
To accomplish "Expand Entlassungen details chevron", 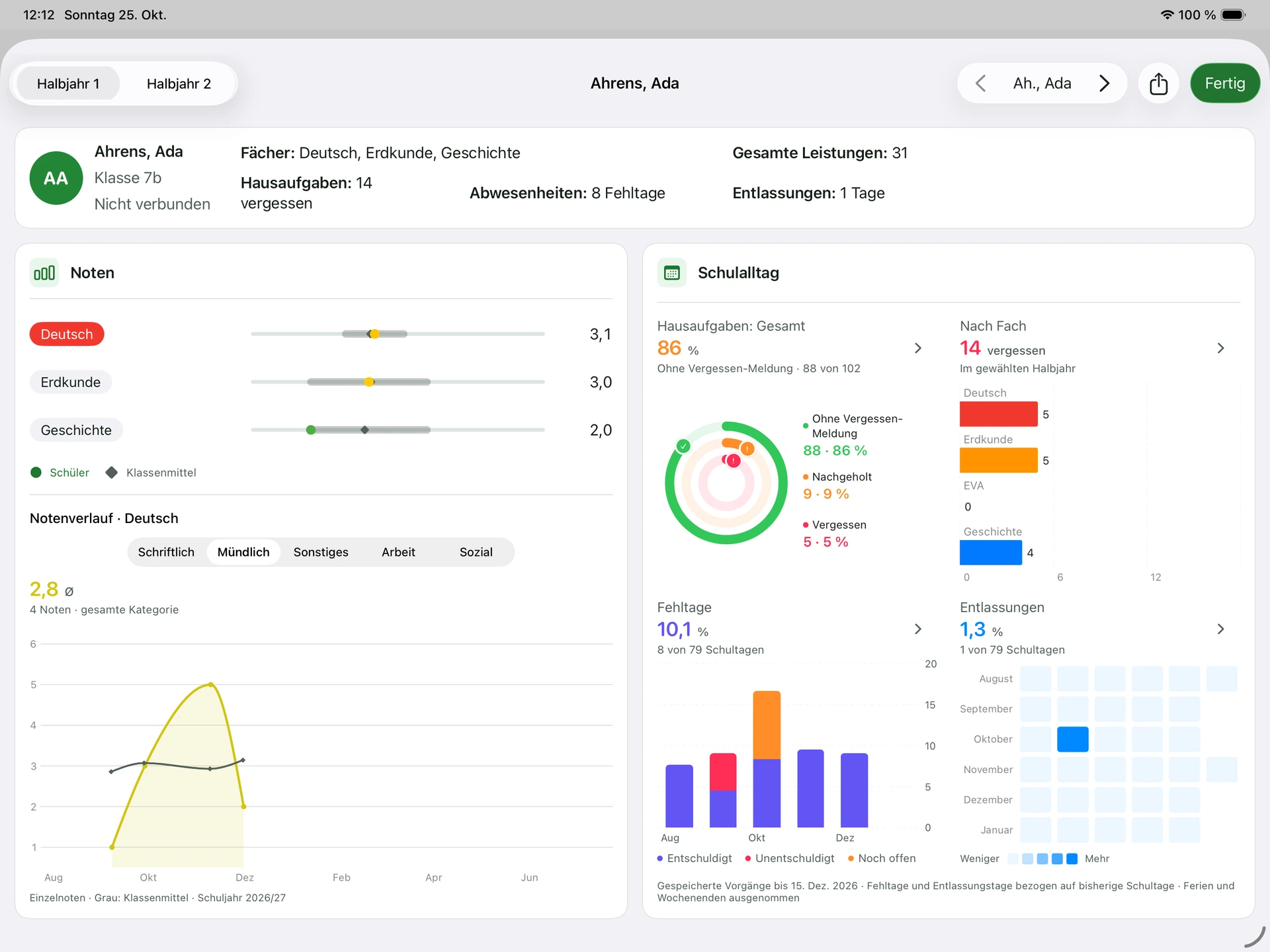I will pyautogui.click(x=1220, y=629).
